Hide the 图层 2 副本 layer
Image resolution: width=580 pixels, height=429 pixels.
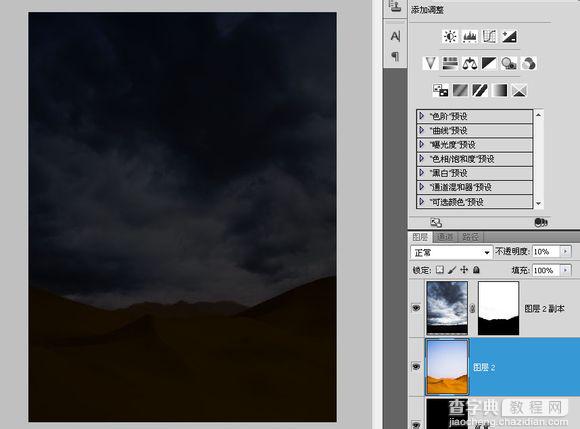point(416,308)
